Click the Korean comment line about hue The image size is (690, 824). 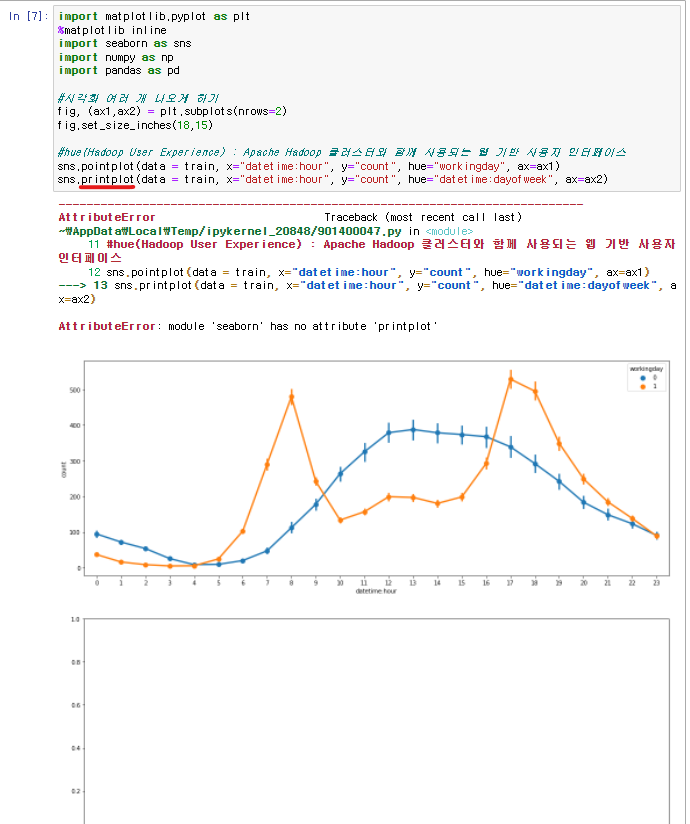342,152
